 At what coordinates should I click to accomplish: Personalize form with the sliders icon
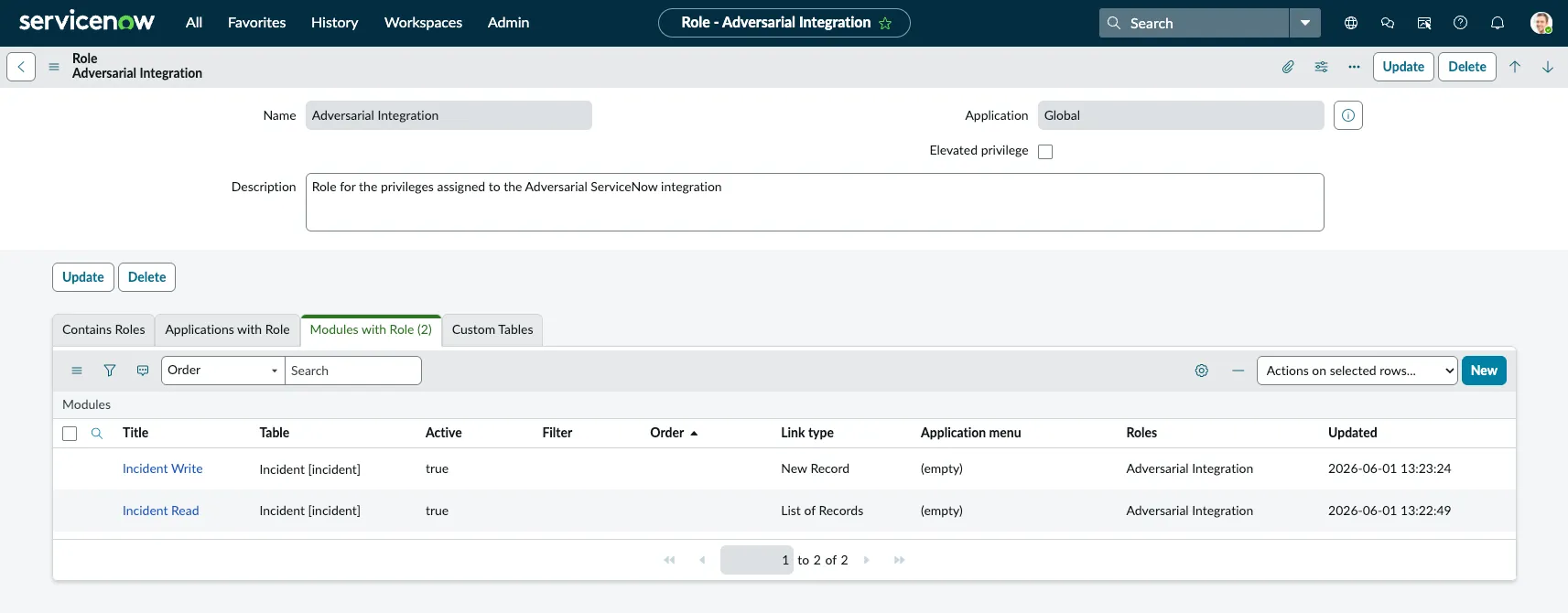[1321, 67]
